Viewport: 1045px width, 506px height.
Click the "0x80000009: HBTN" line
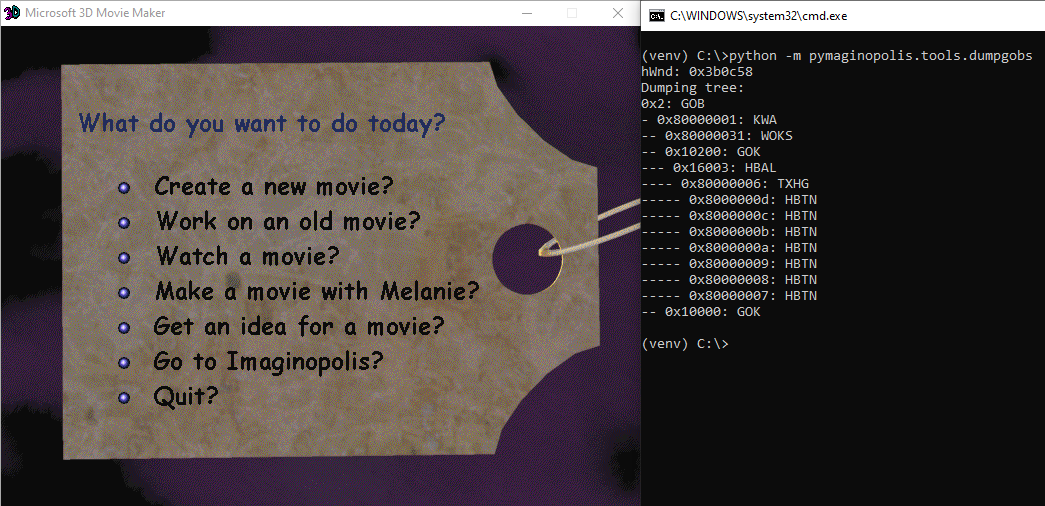click(x=728, y=264)
